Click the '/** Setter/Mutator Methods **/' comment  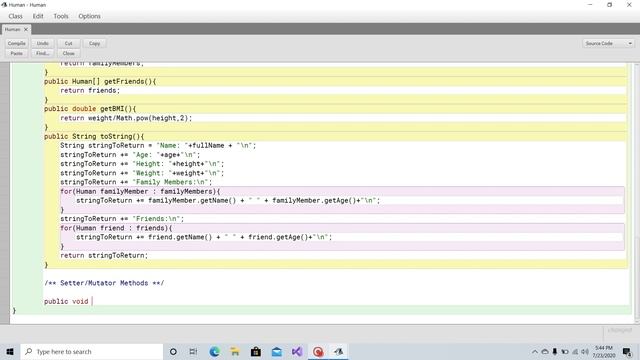[x=104, y=283]
